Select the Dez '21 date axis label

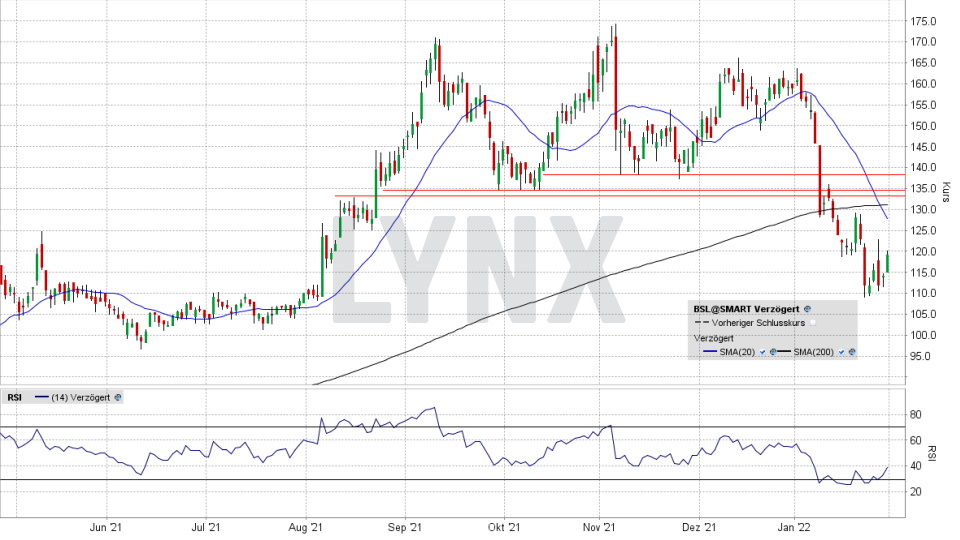click(699, 527)
